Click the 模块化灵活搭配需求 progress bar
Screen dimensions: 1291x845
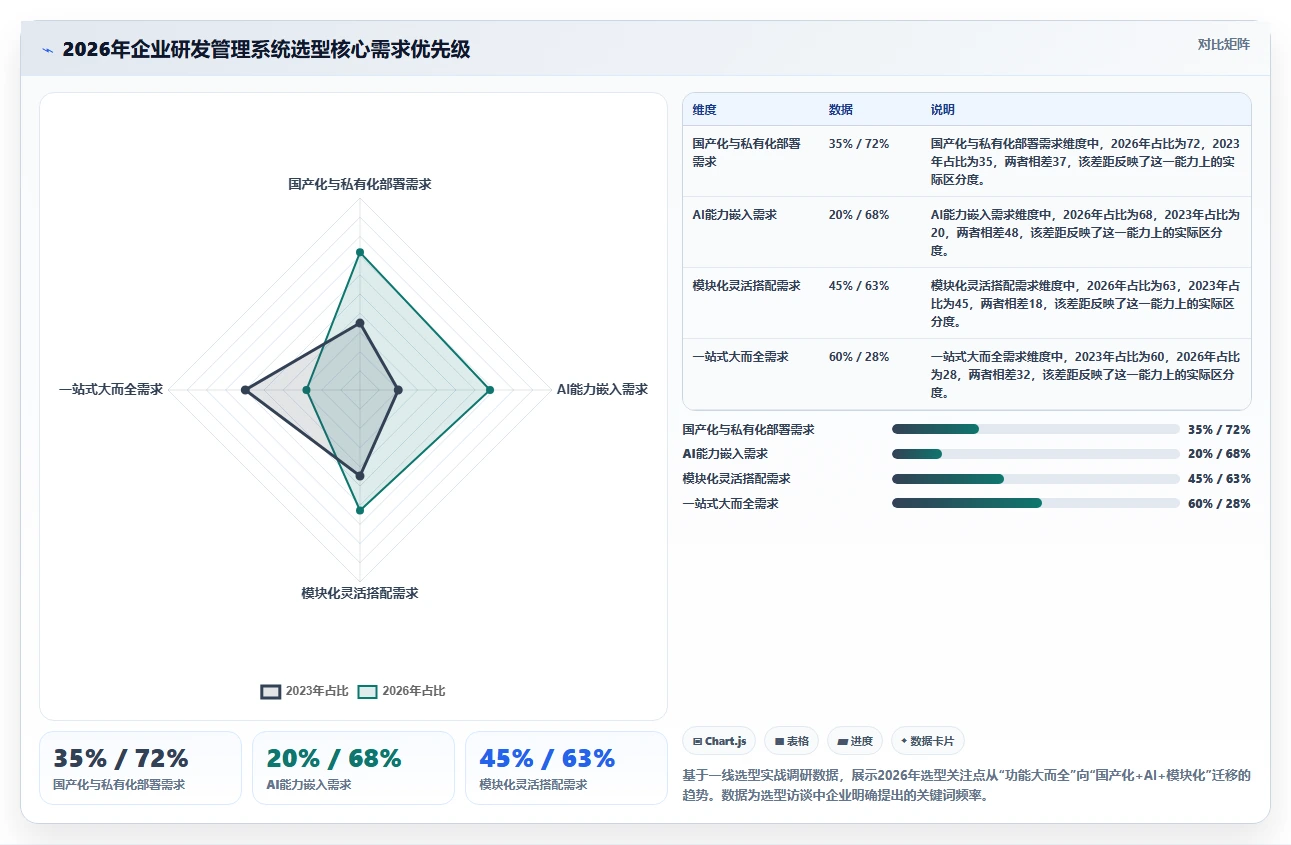1036,479
